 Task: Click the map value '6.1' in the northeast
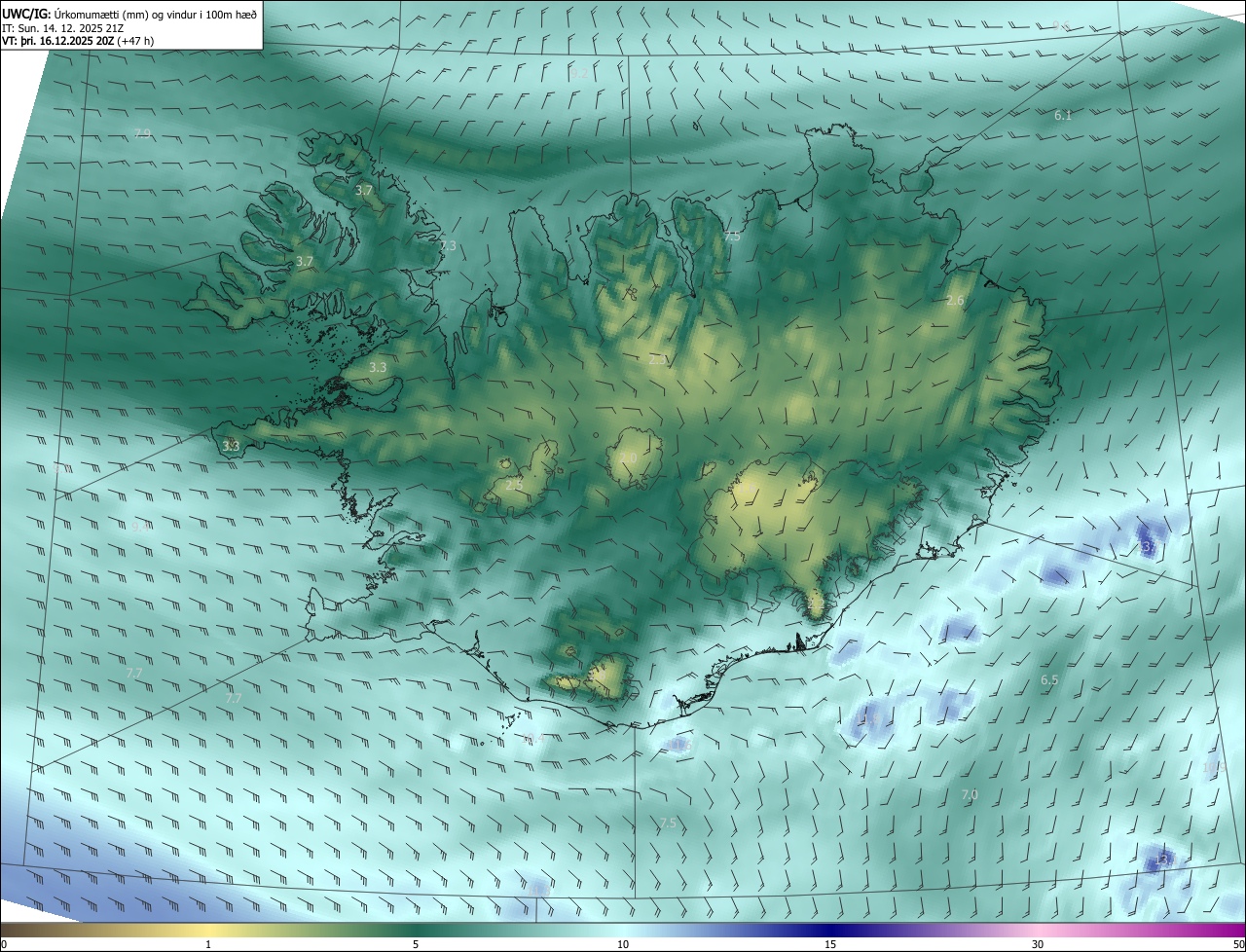(1063, 116)
